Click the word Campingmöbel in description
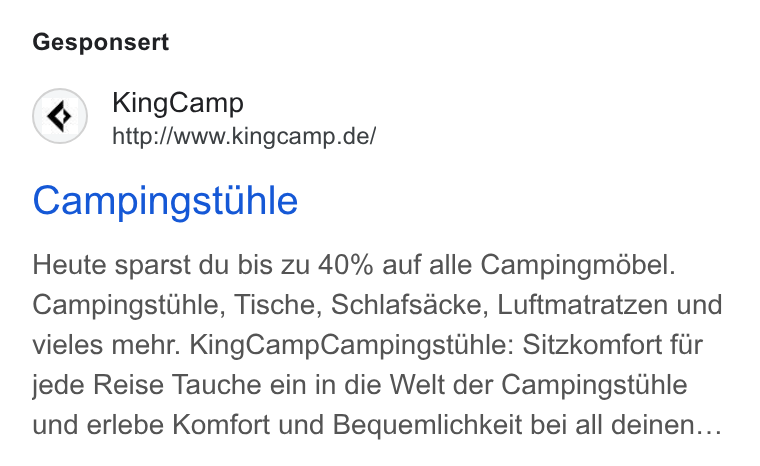This screenshot has height=466, width=760. tap(578, 266)
